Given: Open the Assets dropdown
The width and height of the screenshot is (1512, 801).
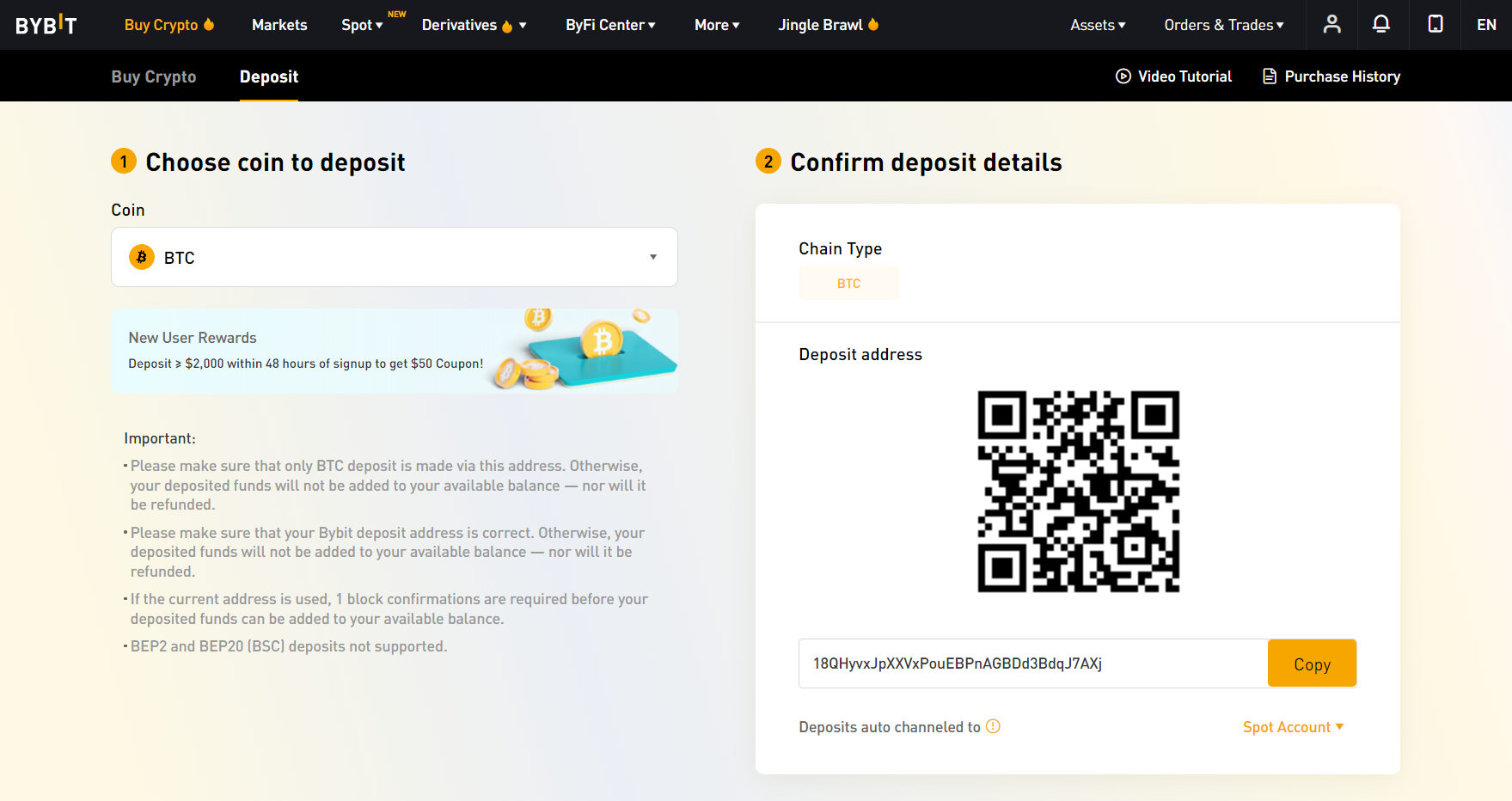Looking at the screenshot, I should click(x=1098, y=25).
